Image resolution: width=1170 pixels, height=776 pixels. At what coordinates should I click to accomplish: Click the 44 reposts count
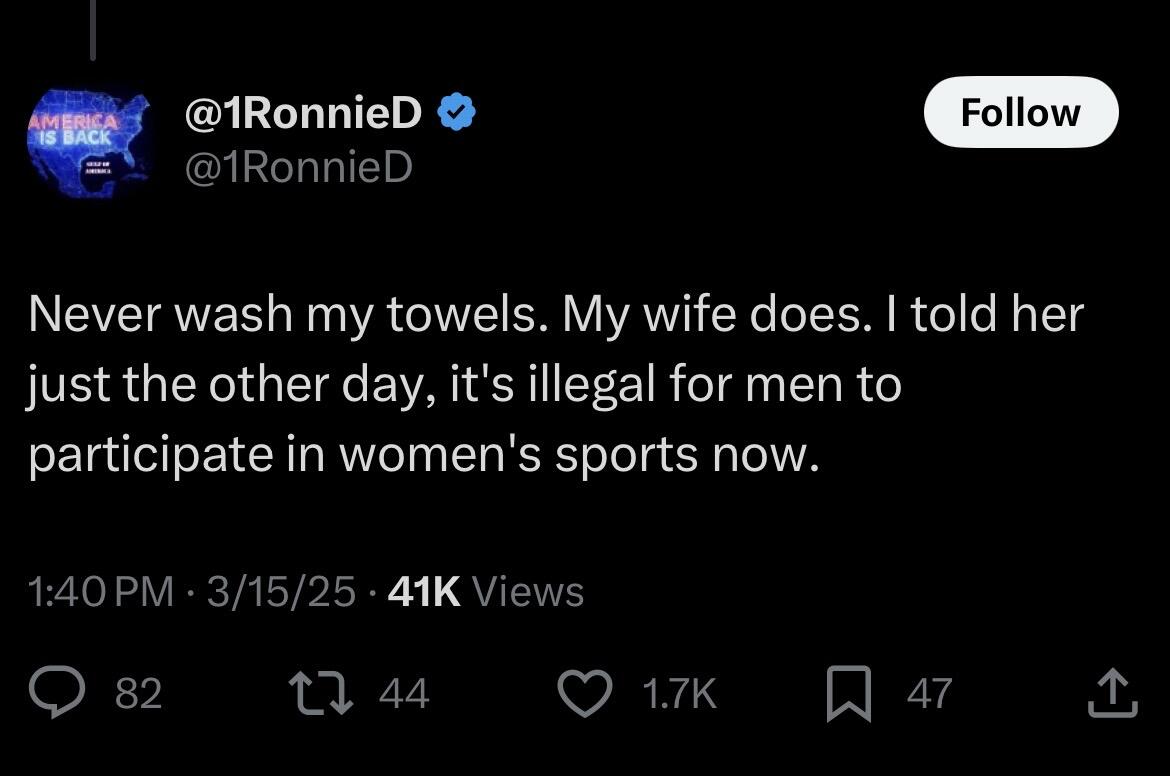tap(404, 693)
